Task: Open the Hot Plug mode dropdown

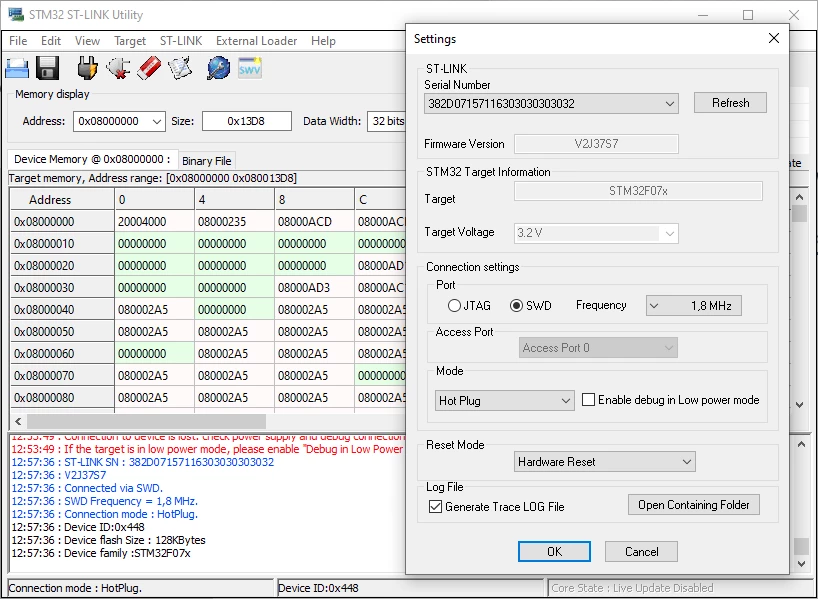Action: tap(504, 401)
